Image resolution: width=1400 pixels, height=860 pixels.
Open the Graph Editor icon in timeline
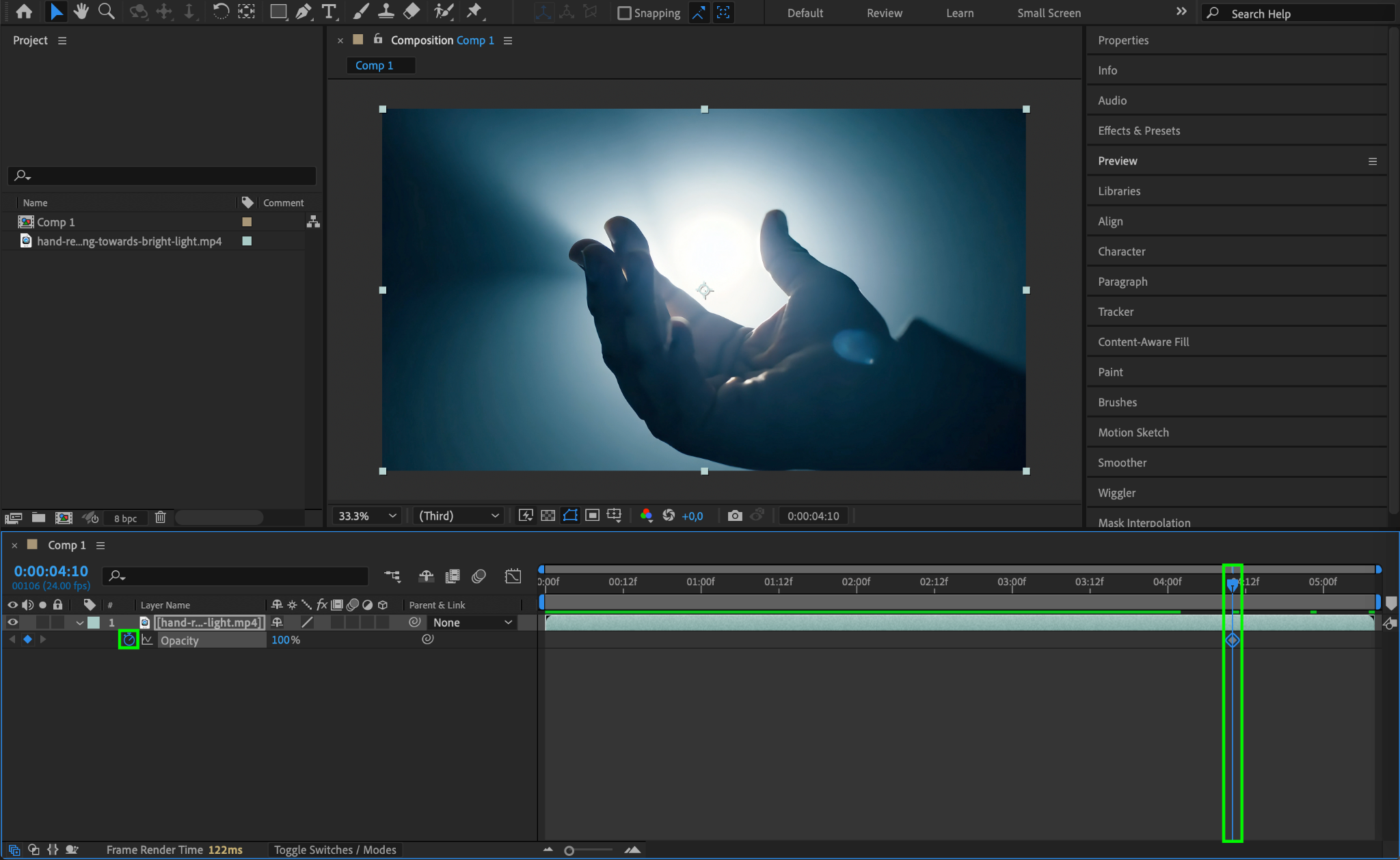513,576
